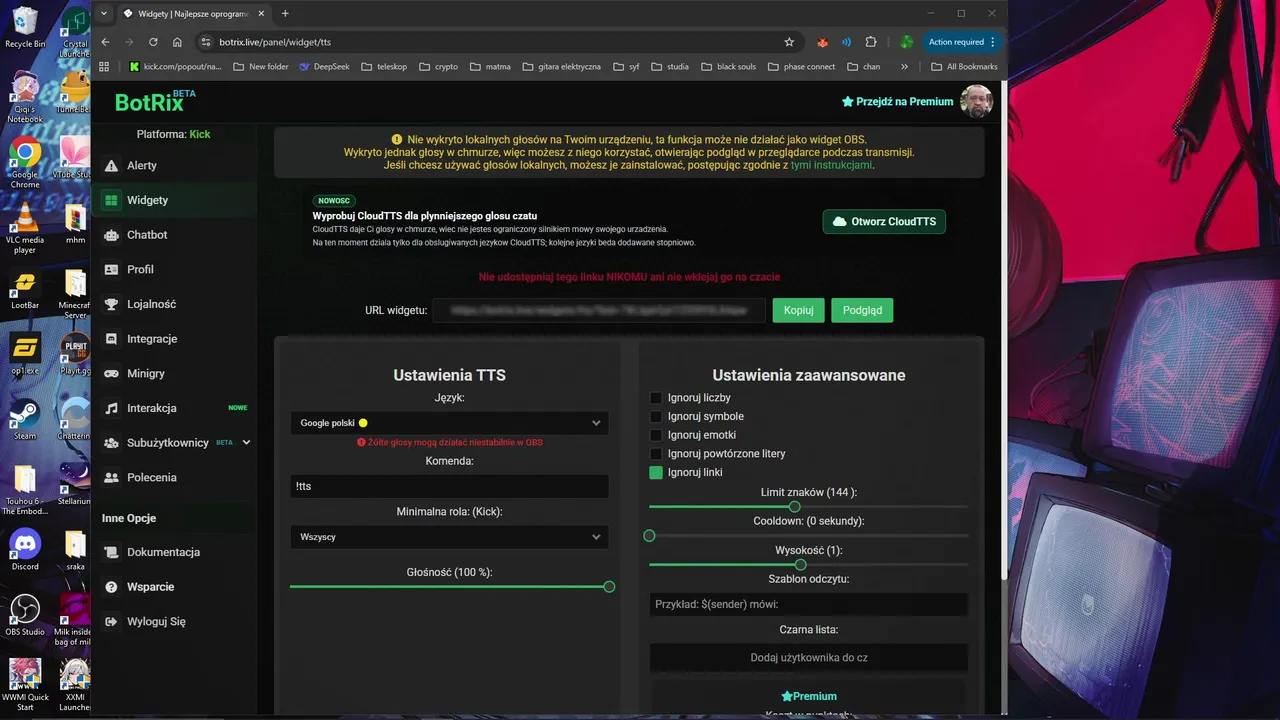This screenshot has width=1280, height=720.
Task: Enable Ignoruj powtórzone litery checkbox
Action: [656, 454]
